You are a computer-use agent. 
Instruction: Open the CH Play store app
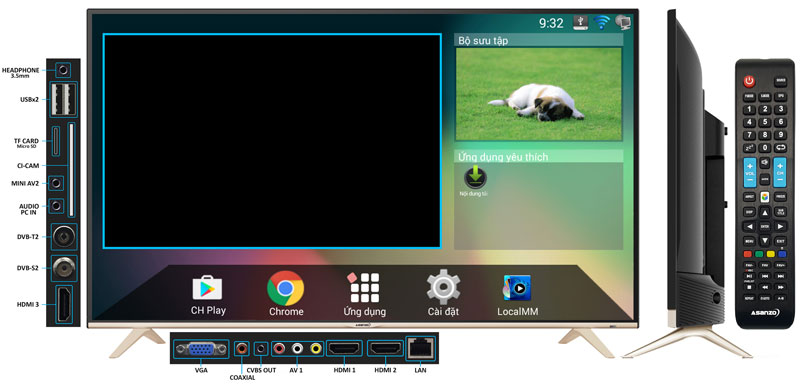click(x=207, y=288)
